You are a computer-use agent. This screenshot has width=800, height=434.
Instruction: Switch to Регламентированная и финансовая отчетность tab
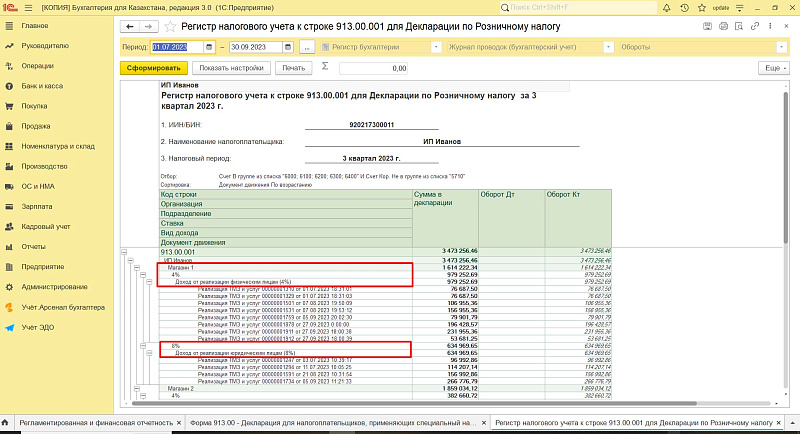[x=96, y=424]
